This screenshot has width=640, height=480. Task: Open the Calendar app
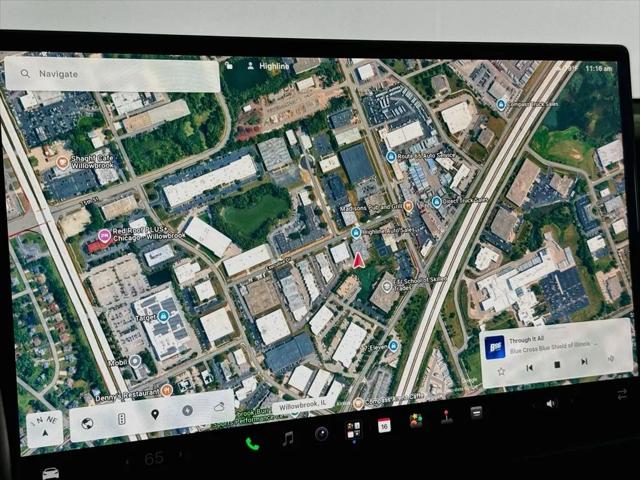coord(384,426)
